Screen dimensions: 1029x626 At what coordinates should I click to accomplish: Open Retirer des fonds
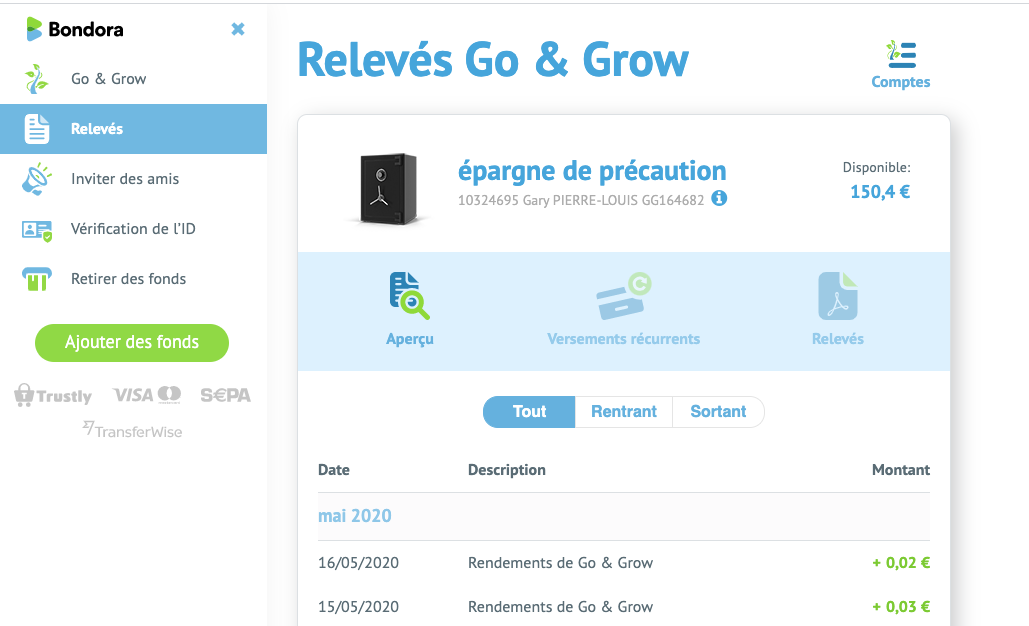coord(129,279)
